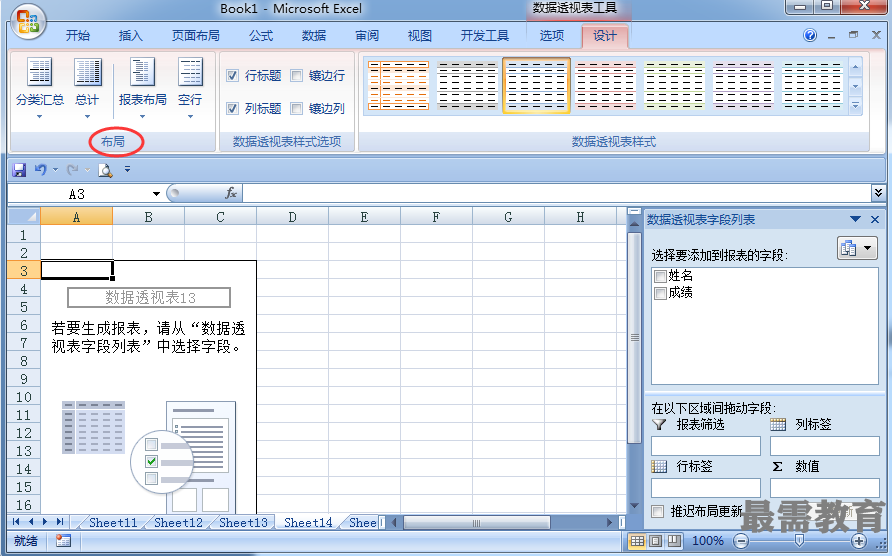Switch to Page Layout view in status bar
Screen dimensions: 892x556
pos(655,541)
